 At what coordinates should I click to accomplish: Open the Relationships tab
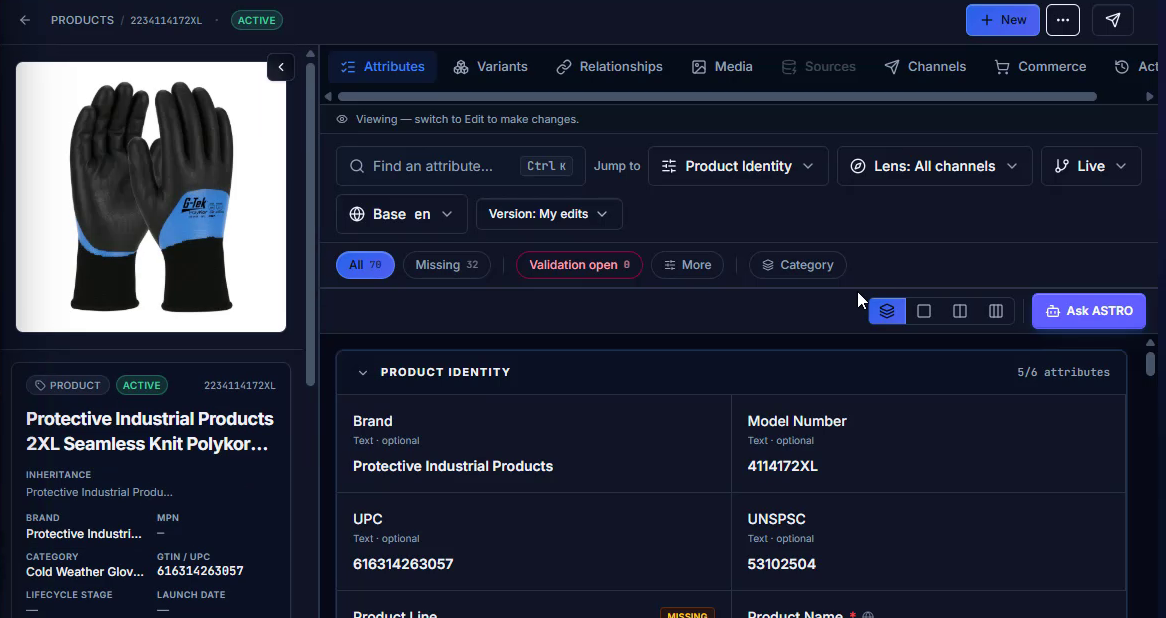610,67
